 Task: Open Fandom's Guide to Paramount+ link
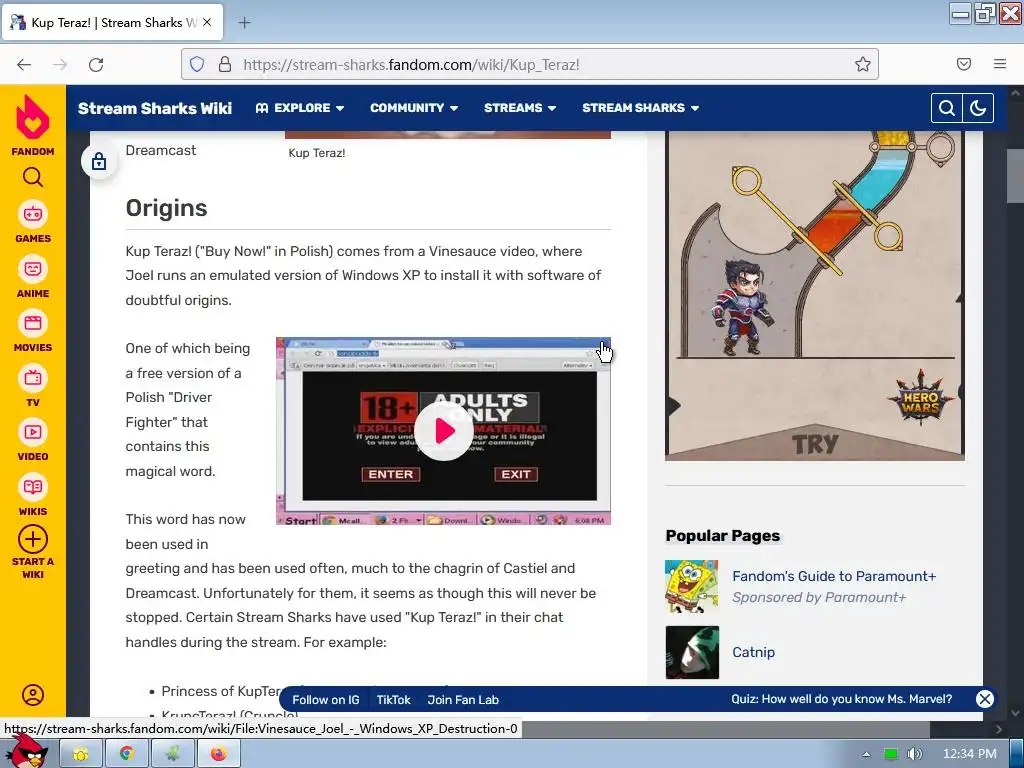point(834,576)
